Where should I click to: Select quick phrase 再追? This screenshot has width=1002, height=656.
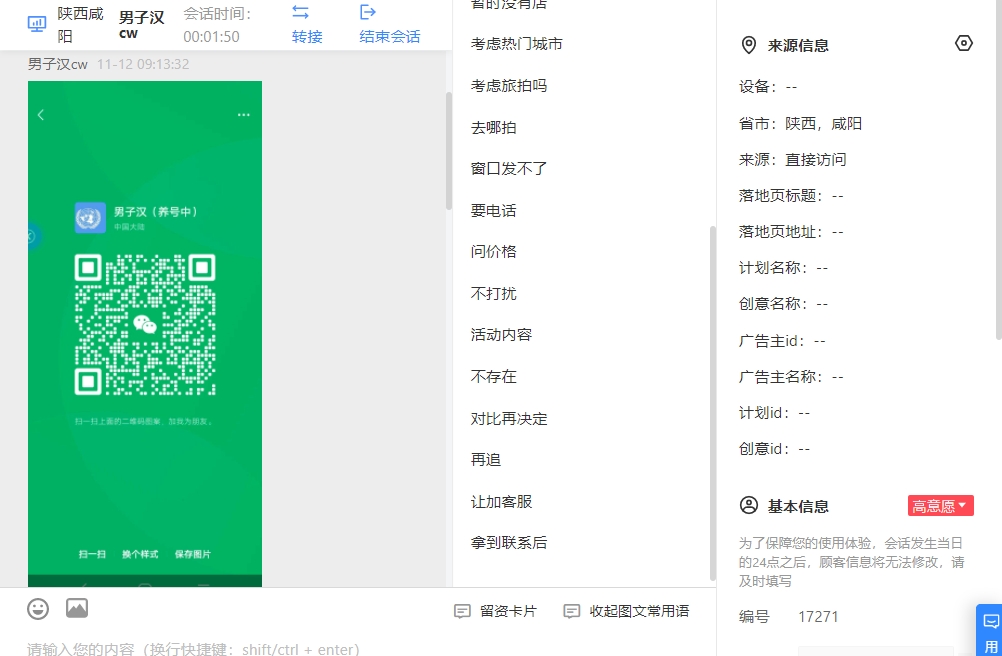[x=486, y=460]
